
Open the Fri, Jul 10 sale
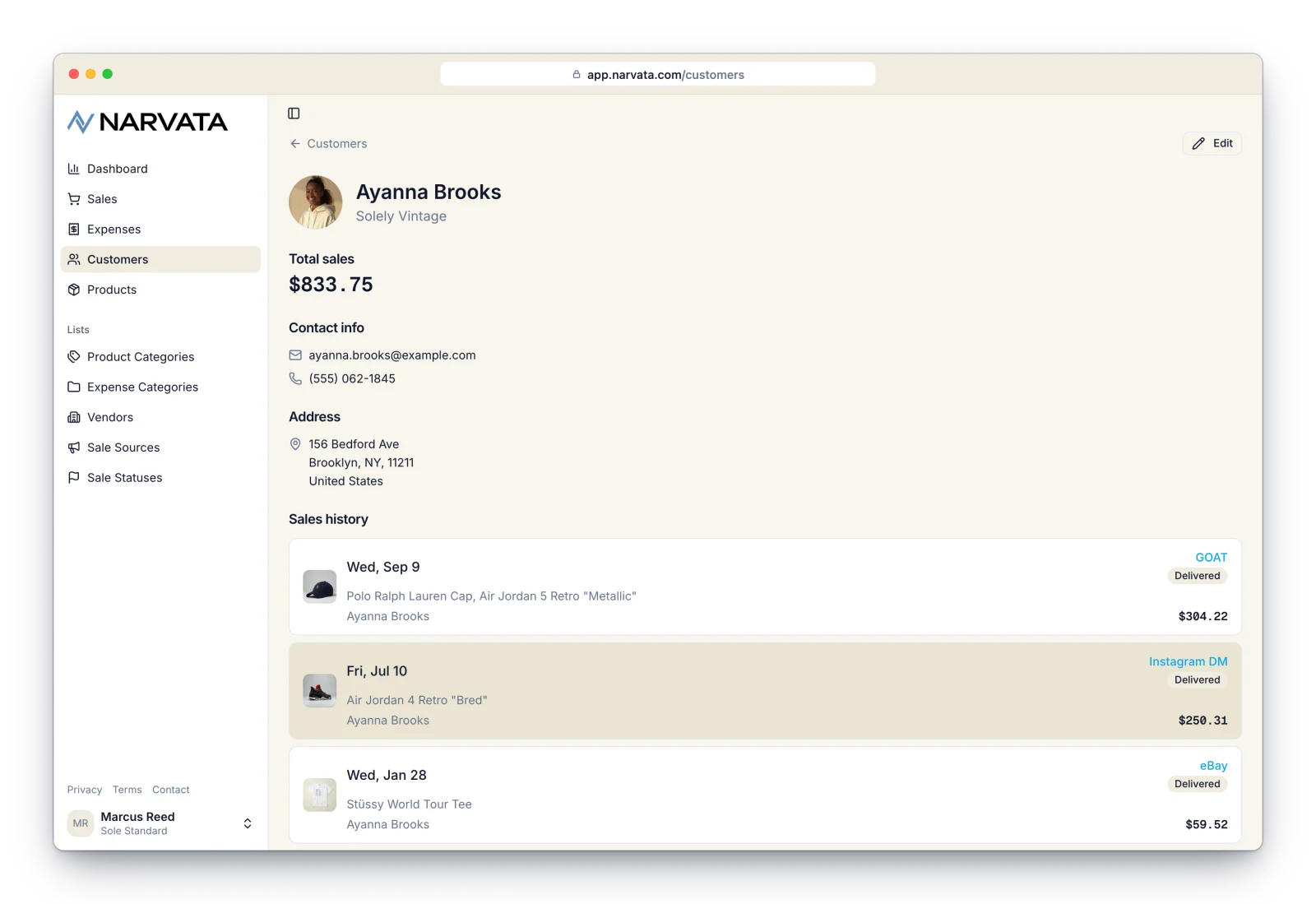[x=765, y=691]
